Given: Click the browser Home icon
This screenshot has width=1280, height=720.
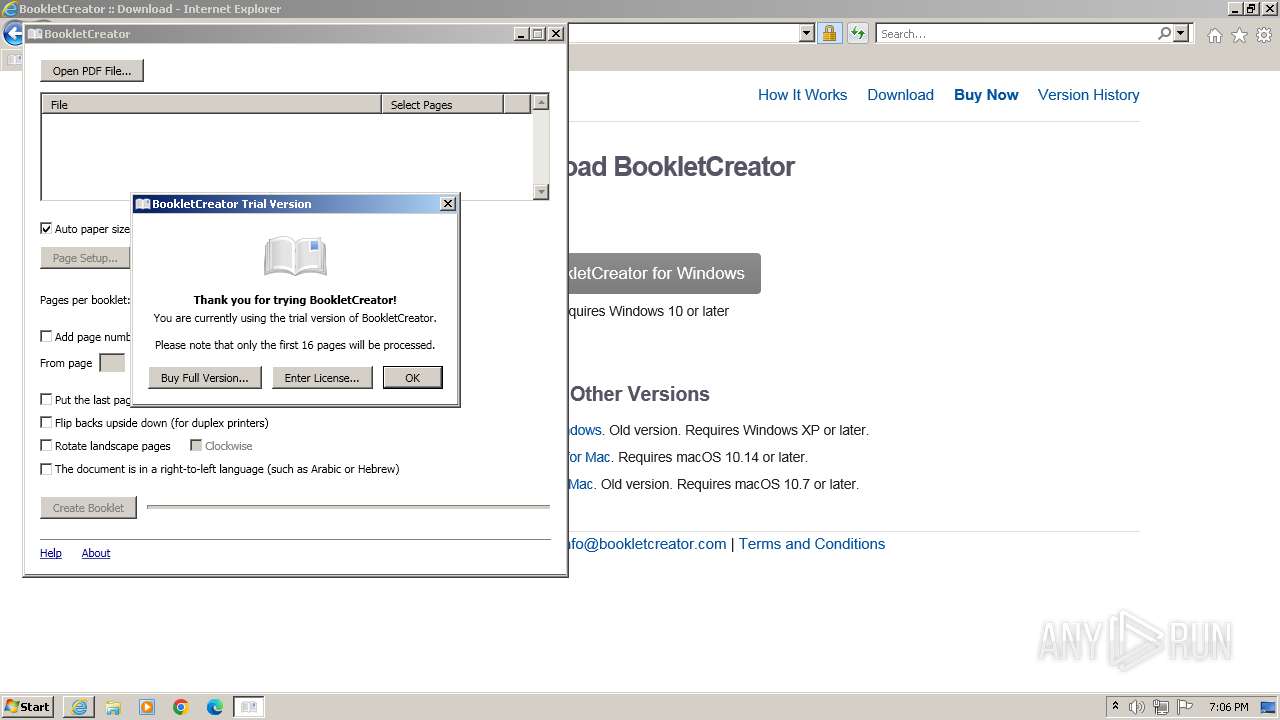Looking at the screenshot, I should (1214, 35).
